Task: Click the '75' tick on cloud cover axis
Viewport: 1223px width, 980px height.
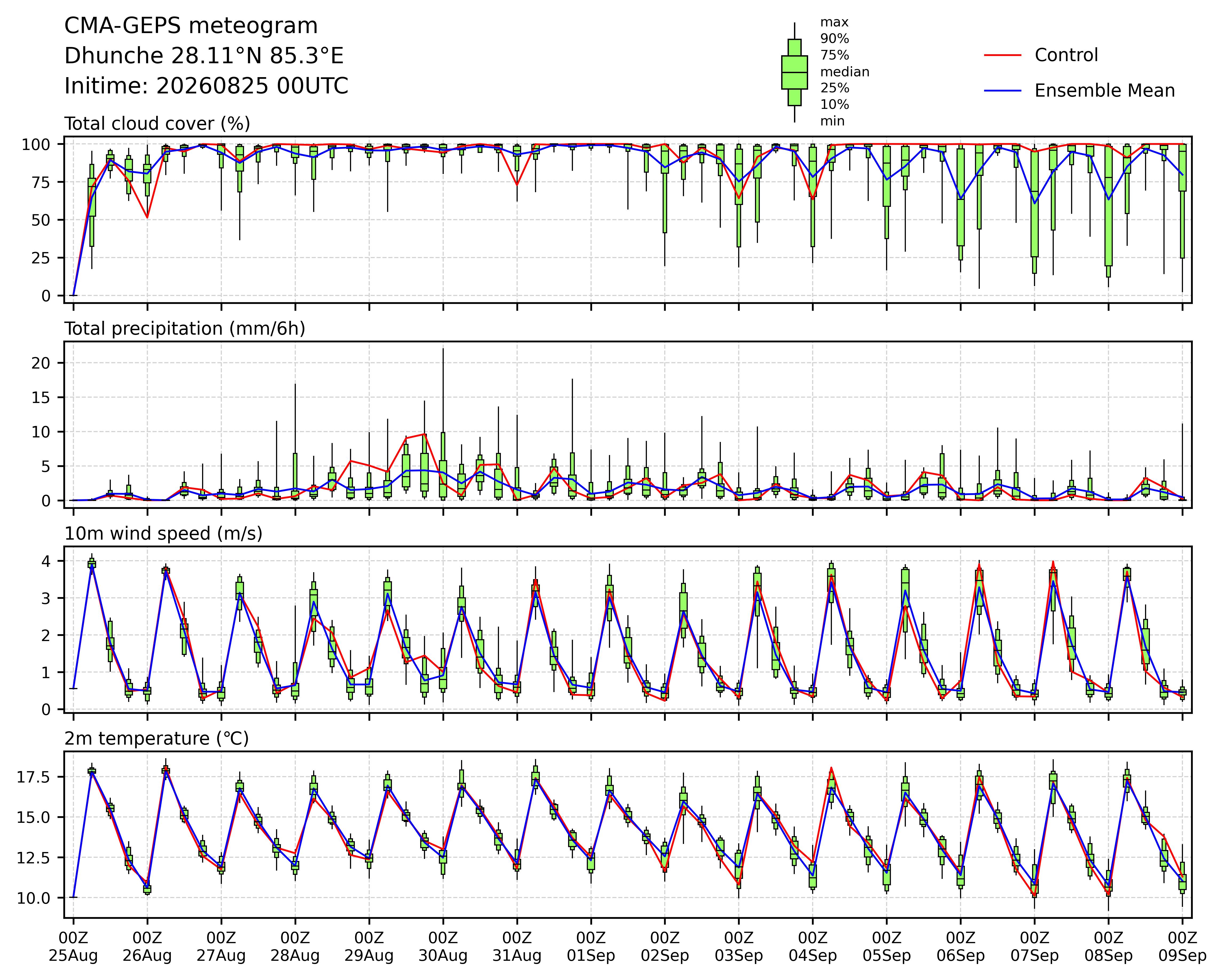Action: tap(41, 182)
